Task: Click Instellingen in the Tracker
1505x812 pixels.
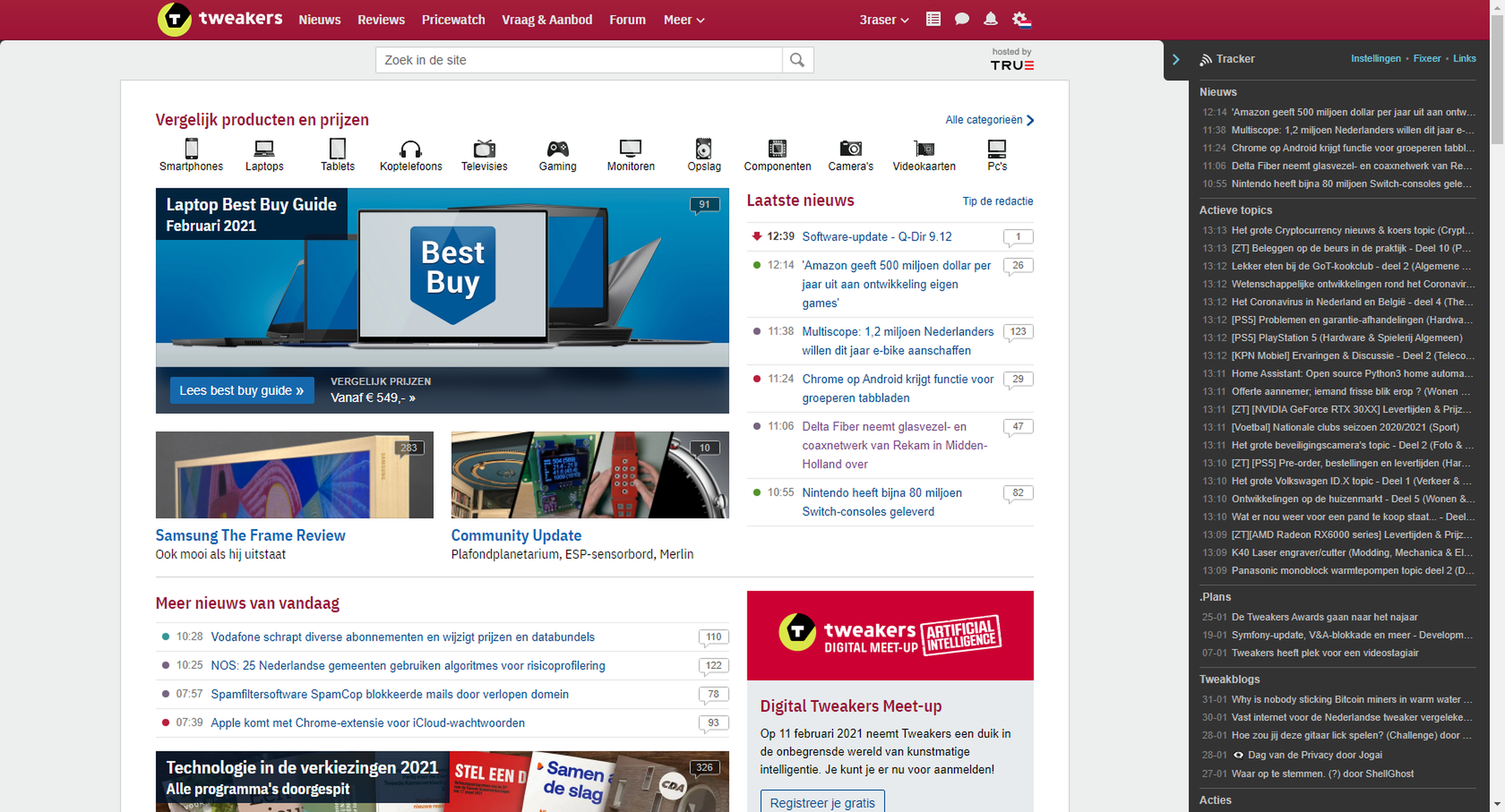Action: pyautogui.click(x=1376, y=58)
